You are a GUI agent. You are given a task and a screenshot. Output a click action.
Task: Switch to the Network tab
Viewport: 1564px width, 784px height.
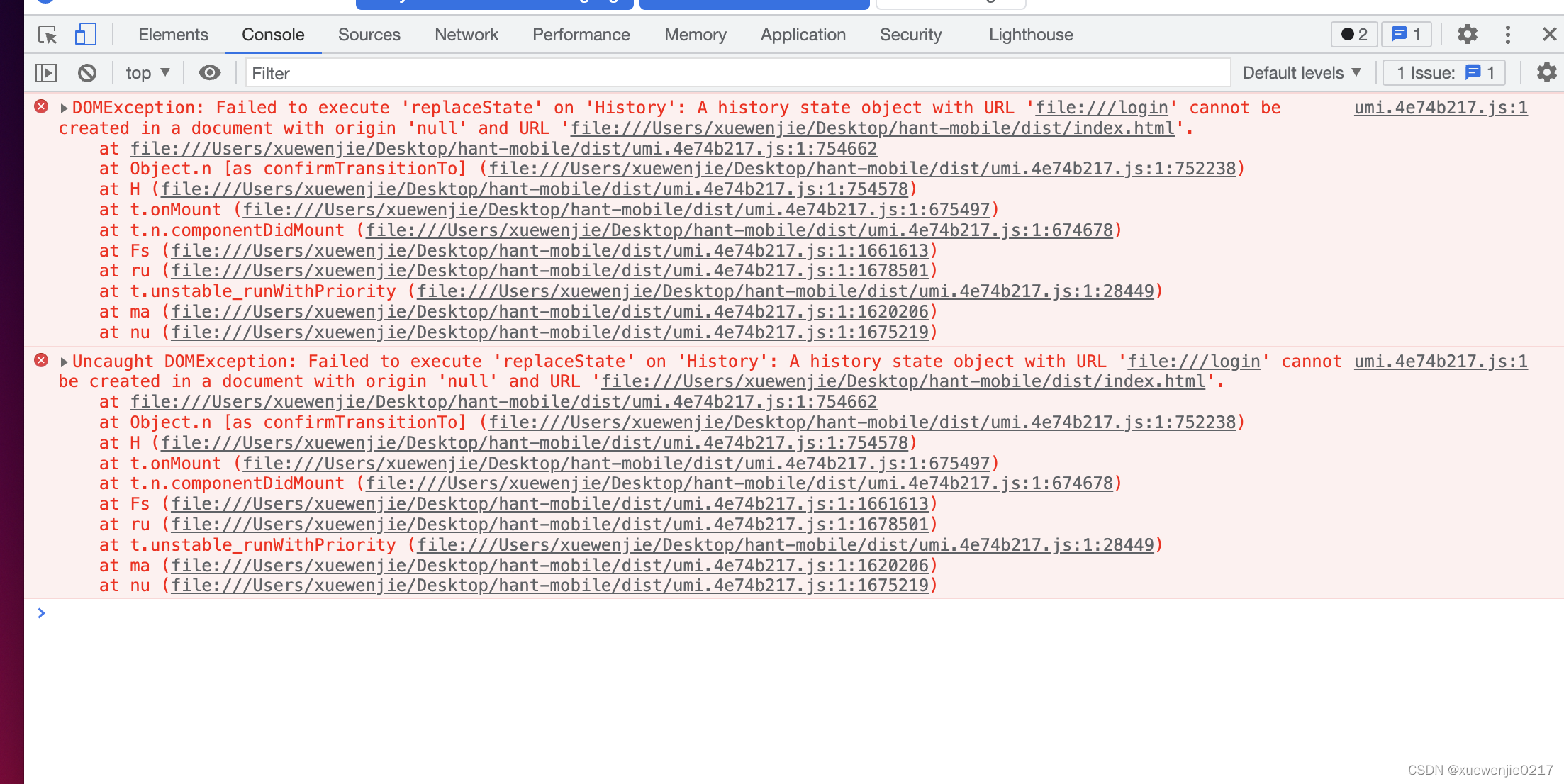[467, 35]
